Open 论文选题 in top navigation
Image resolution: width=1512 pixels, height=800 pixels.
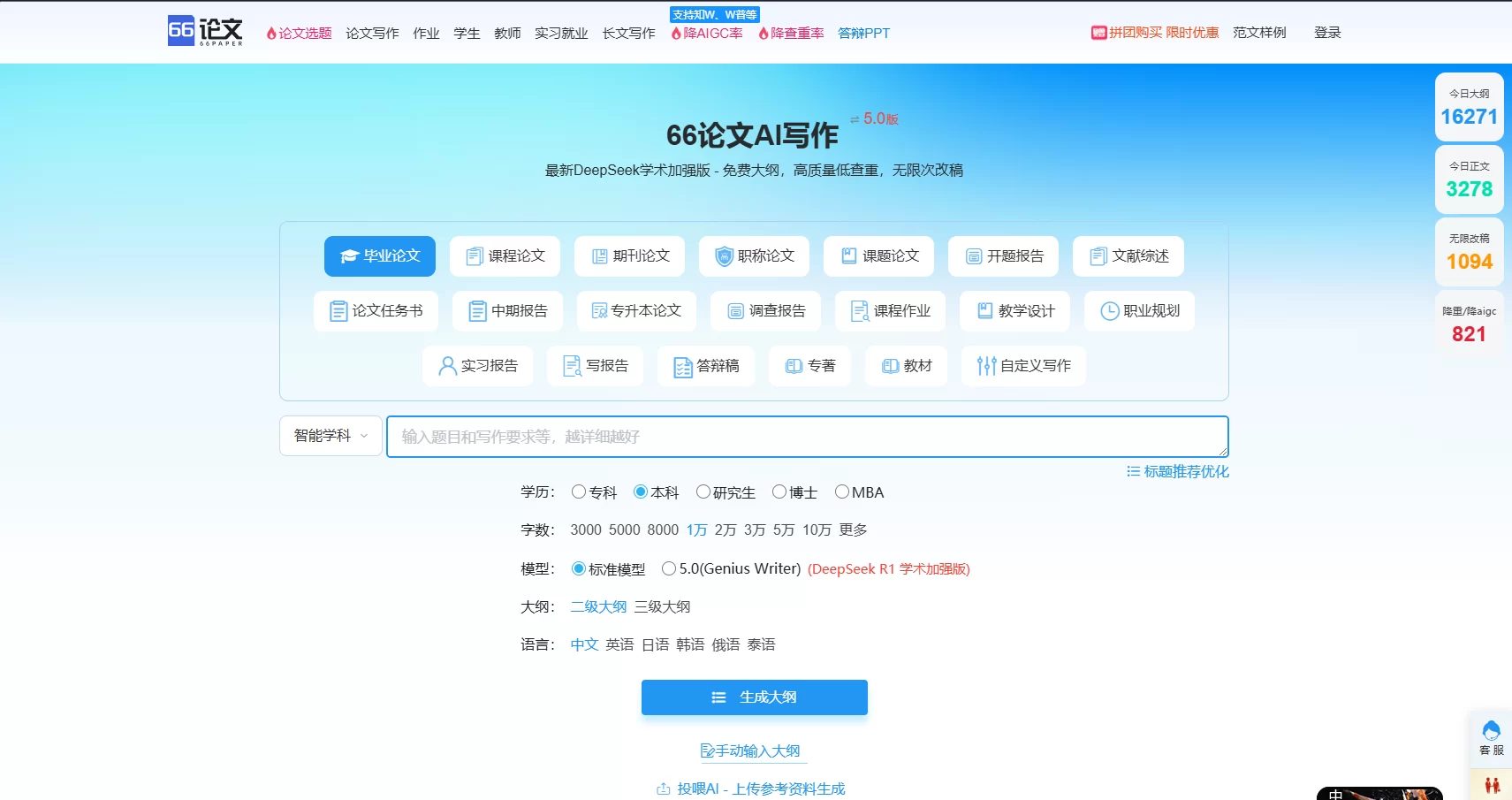[299, 33]
